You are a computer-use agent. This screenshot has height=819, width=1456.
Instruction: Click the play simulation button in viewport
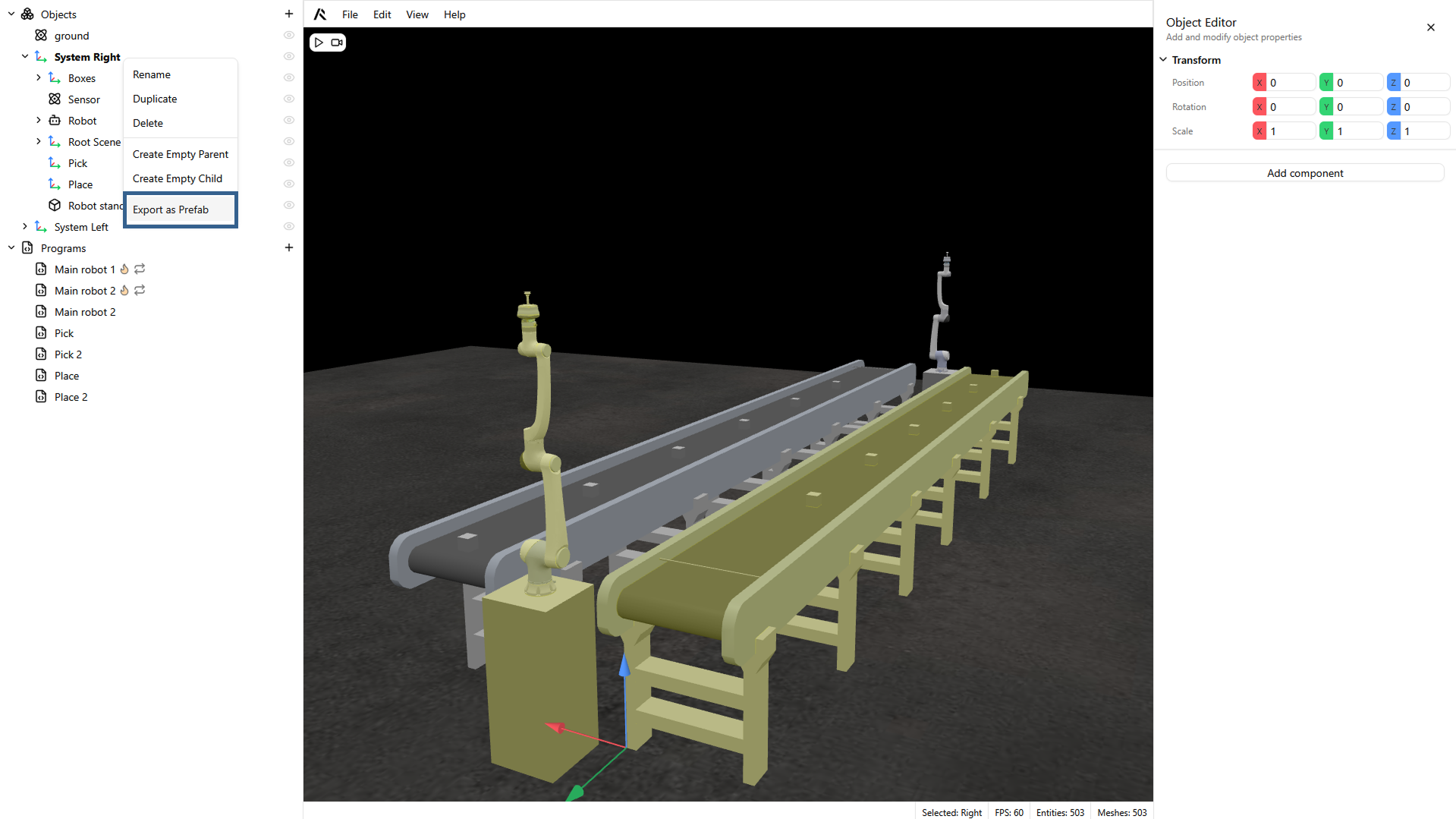(319, 43)
